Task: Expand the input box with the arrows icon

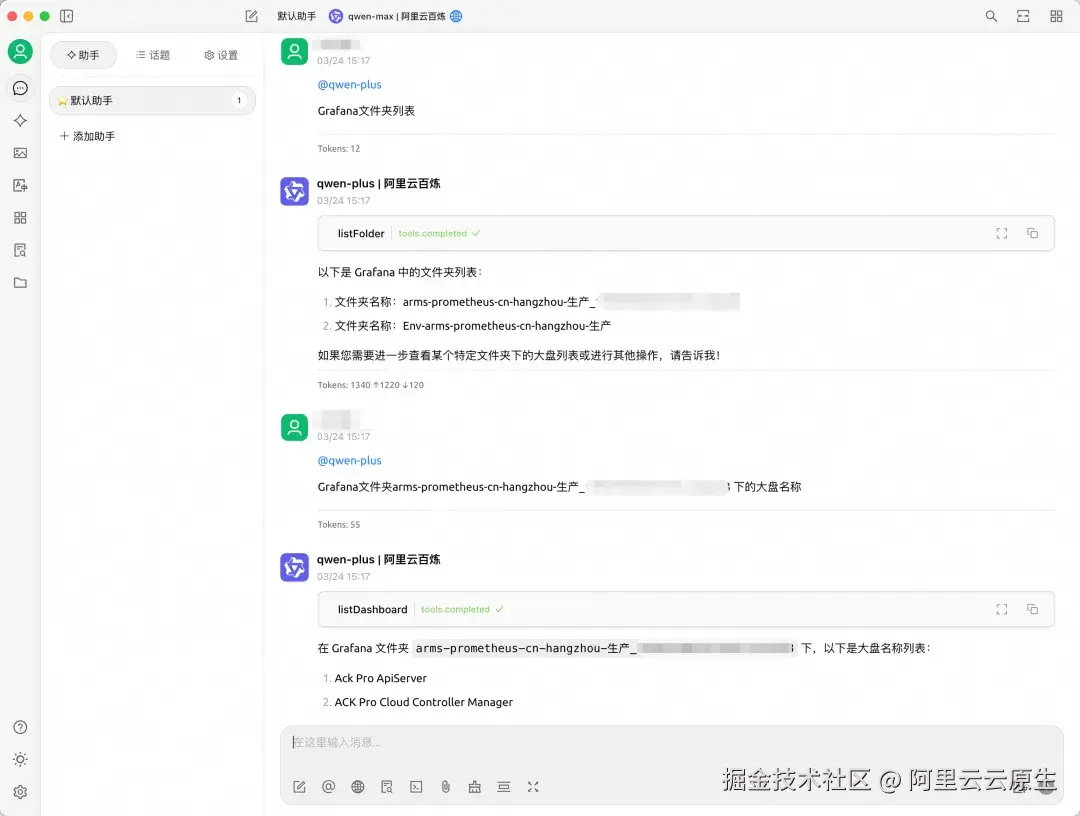Action: click(533, 787)
